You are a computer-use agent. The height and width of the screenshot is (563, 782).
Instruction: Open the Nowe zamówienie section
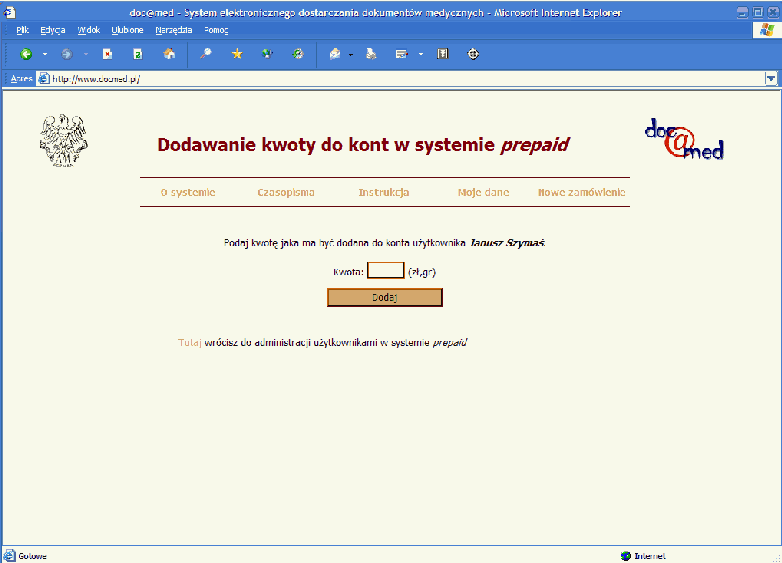coord(581,192)
